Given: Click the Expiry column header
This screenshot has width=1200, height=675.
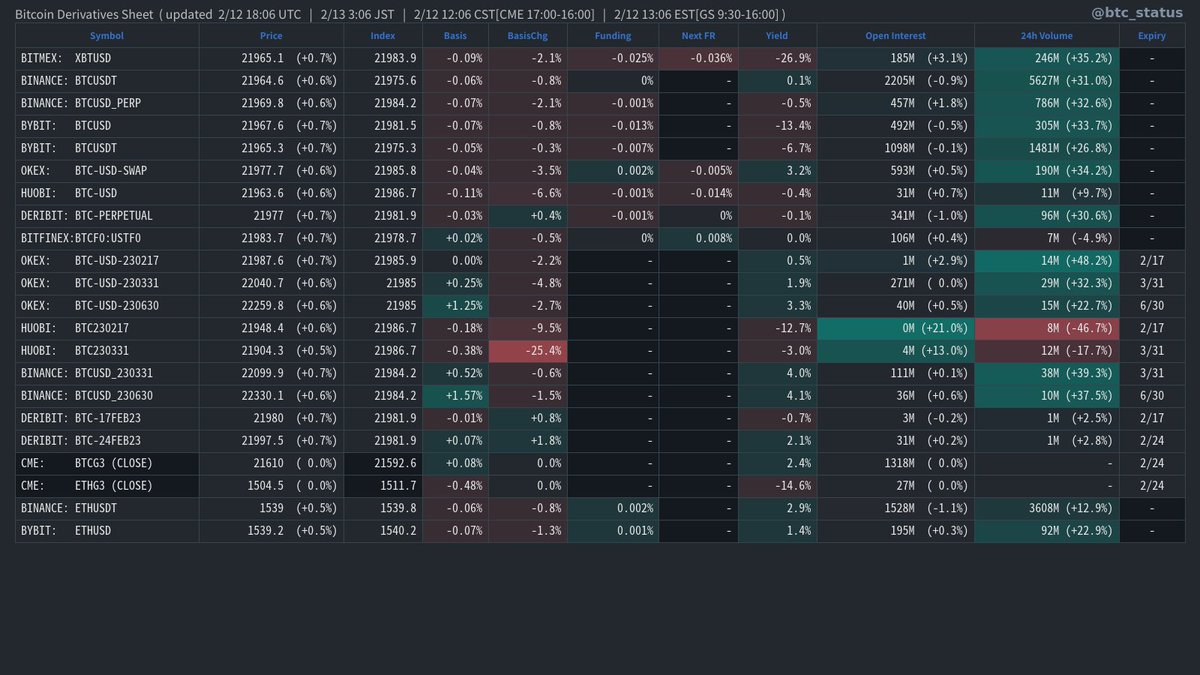Looking at the screenshot, I should (x=1152, y=36).
